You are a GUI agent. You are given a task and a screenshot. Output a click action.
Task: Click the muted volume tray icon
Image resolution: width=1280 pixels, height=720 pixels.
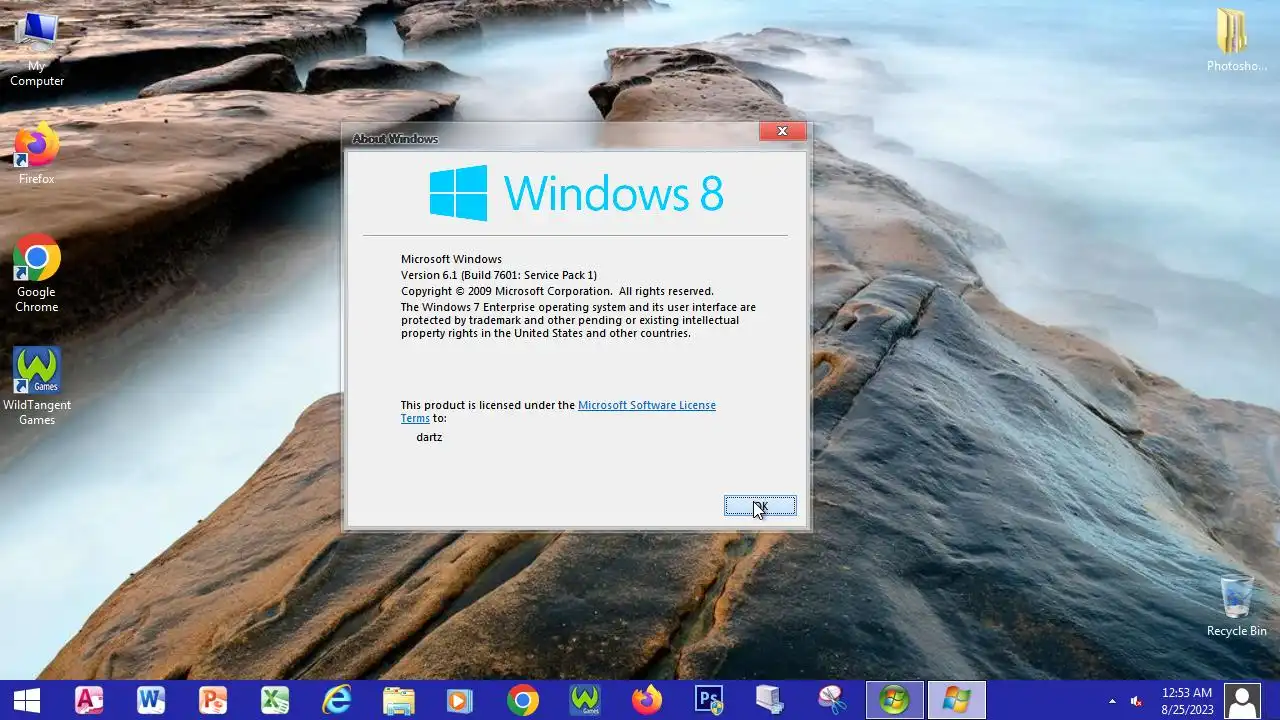1136,701
